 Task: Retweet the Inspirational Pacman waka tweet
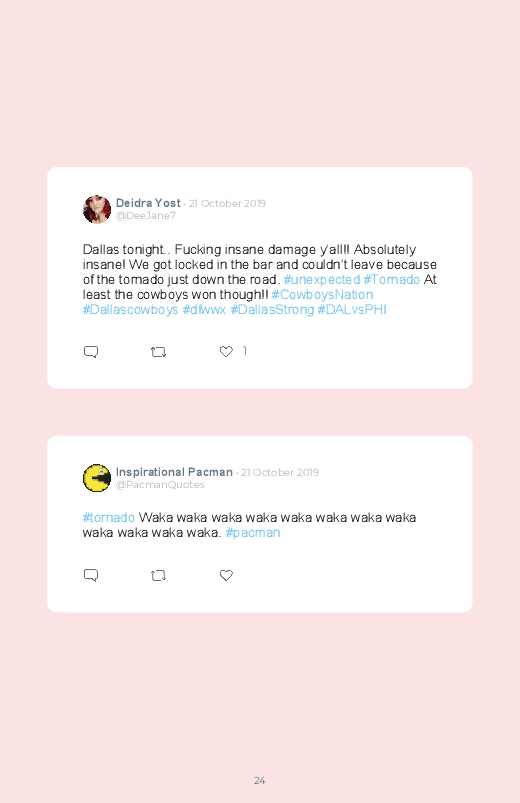click(x=158, y=576)
